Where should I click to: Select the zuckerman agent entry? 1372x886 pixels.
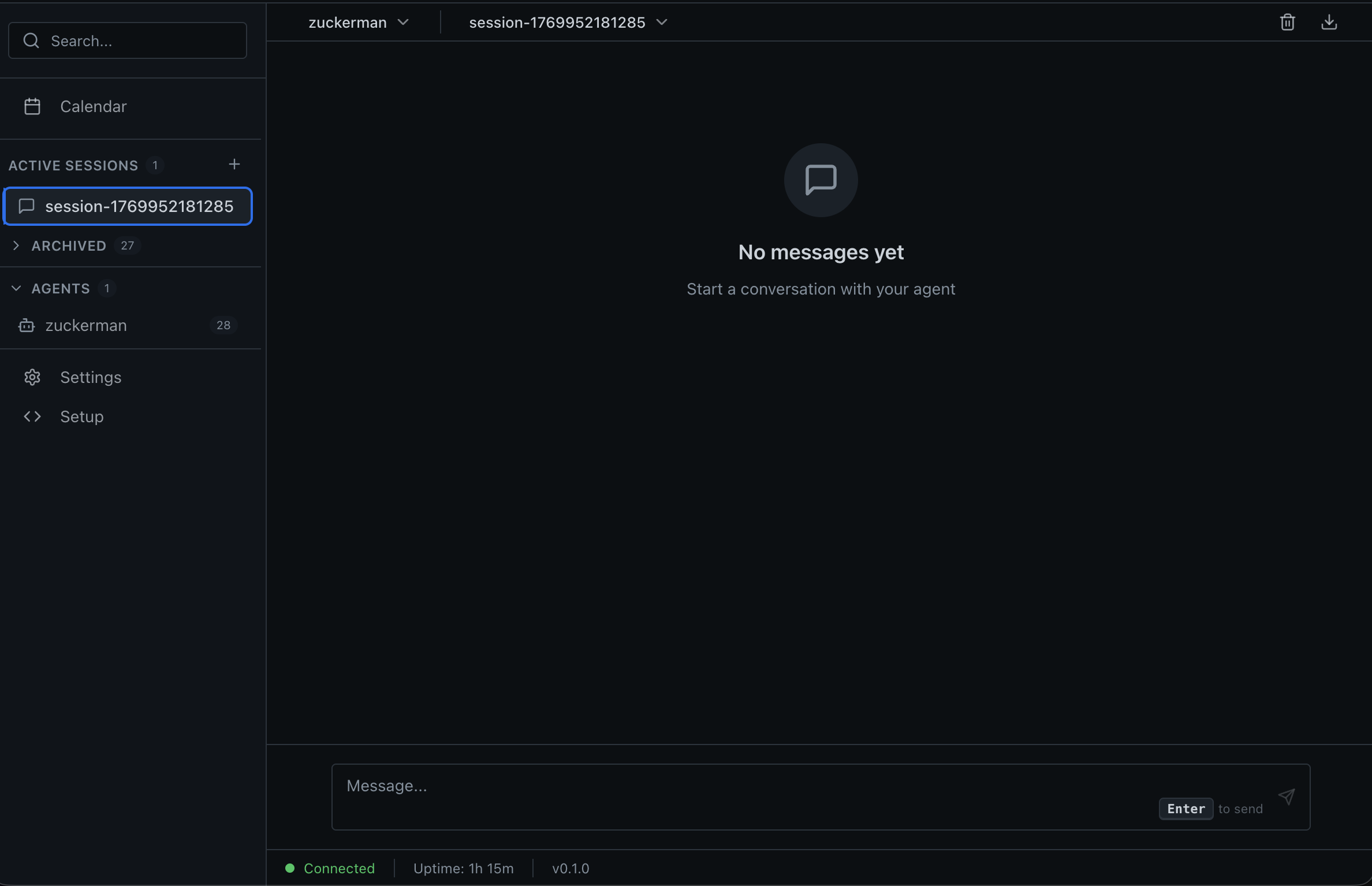(x=85, y=325)
